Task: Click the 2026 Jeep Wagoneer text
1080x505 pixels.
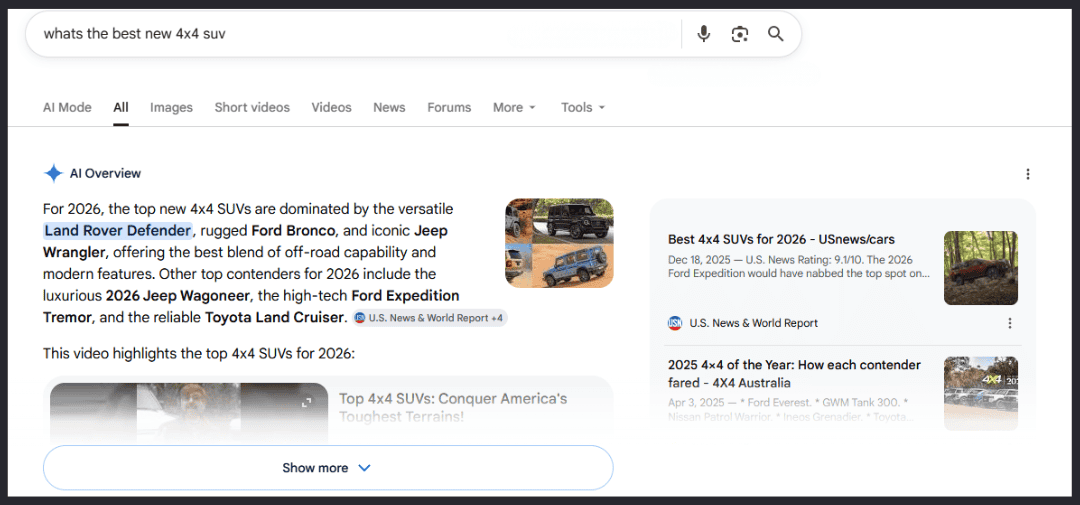Action: pos(178,296)
